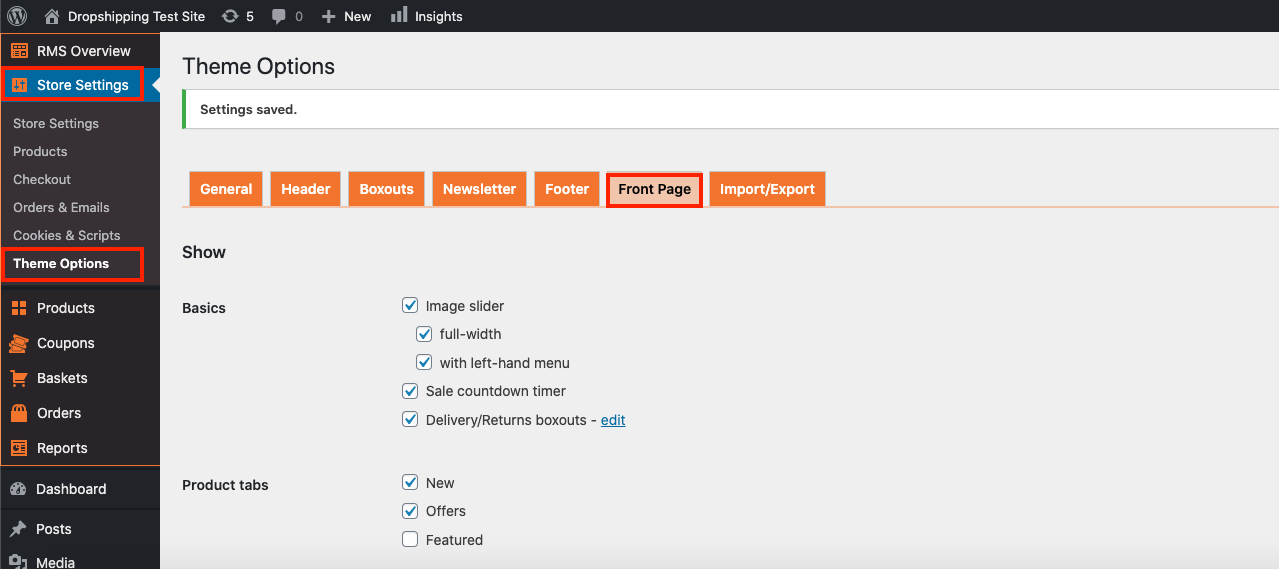Select the Front Page tab
Viewport: 1279px width, 569px height.
pos(655,189)
